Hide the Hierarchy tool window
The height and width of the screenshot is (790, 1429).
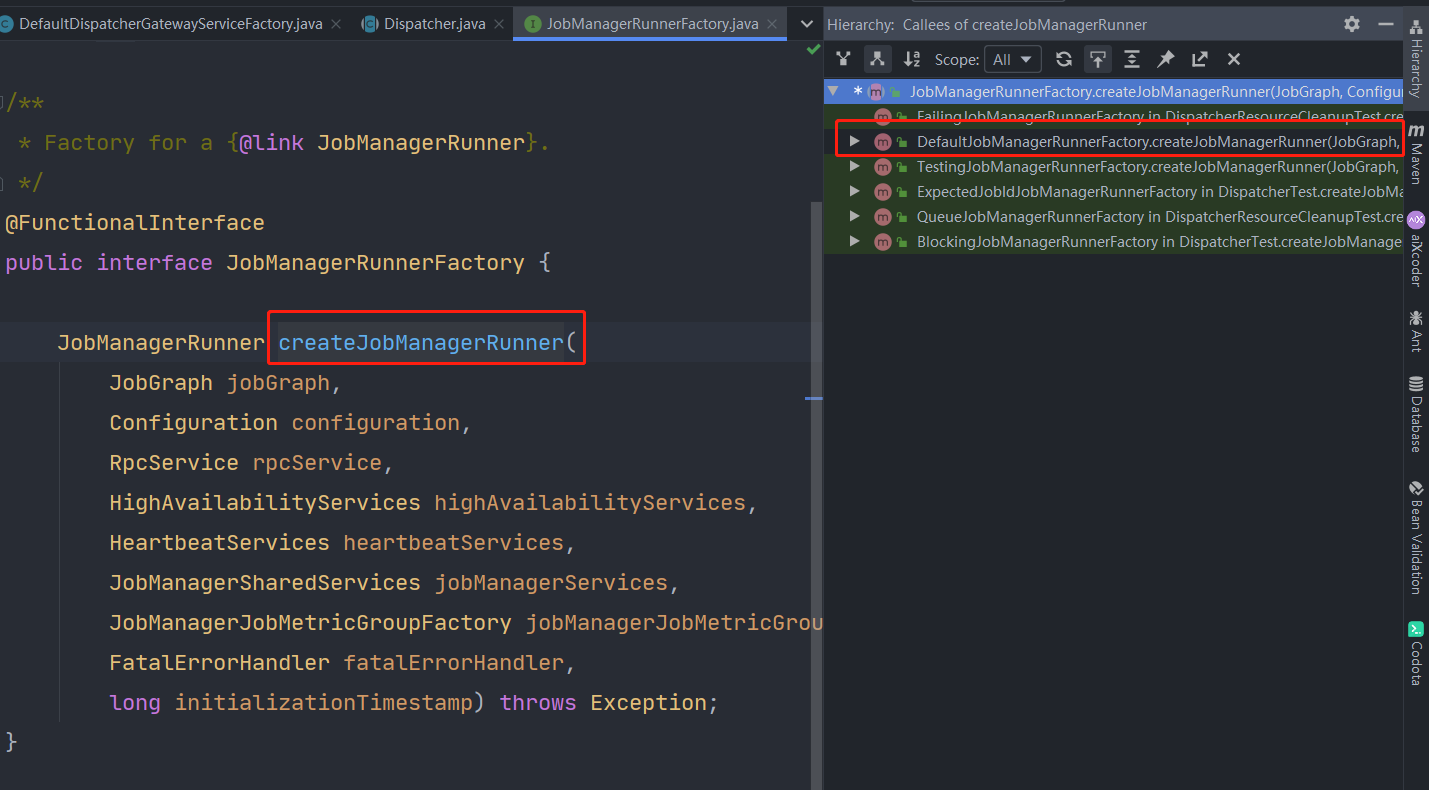1385,24
